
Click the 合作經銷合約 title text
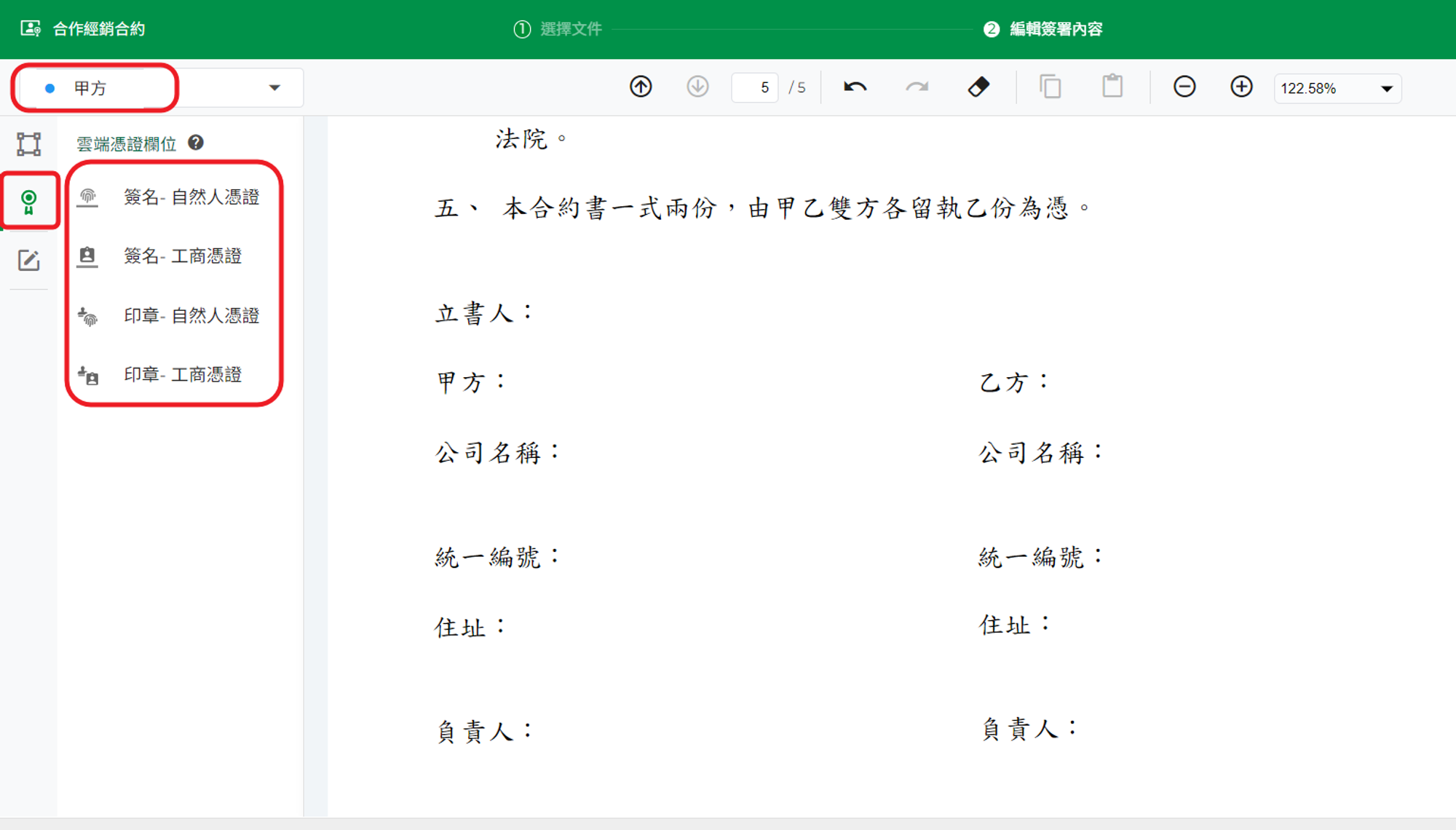tap(99, 29)
